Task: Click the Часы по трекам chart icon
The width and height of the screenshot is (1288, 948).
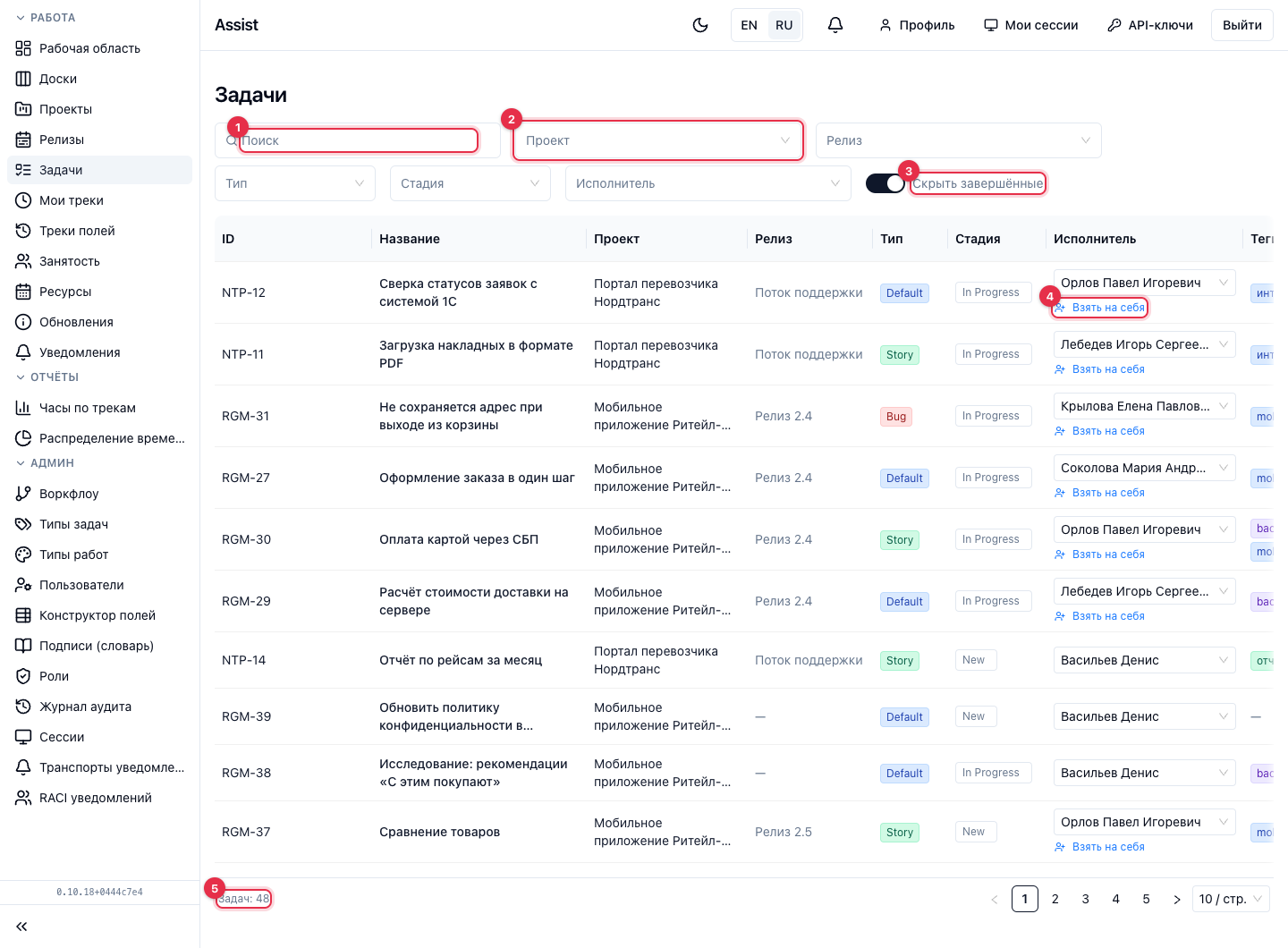Action: tap(23, 408)
